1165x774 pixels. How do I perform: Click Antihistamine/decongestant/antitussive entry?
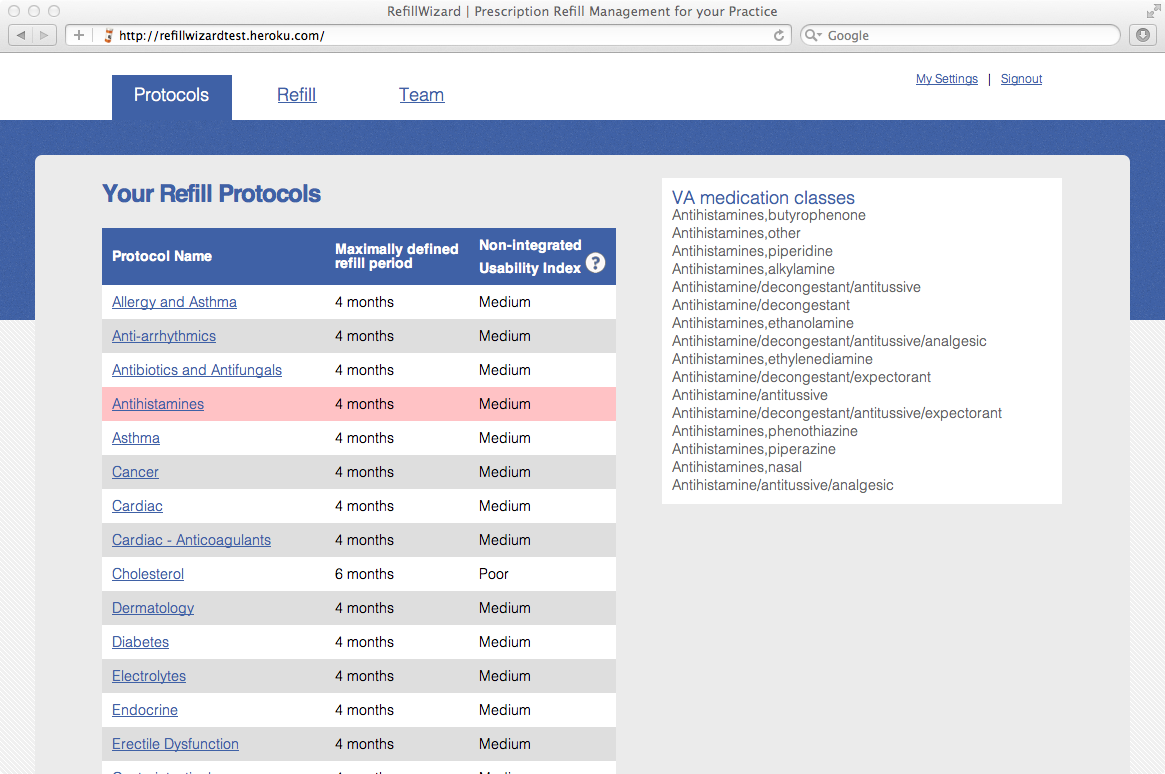[x=796, y=287]
